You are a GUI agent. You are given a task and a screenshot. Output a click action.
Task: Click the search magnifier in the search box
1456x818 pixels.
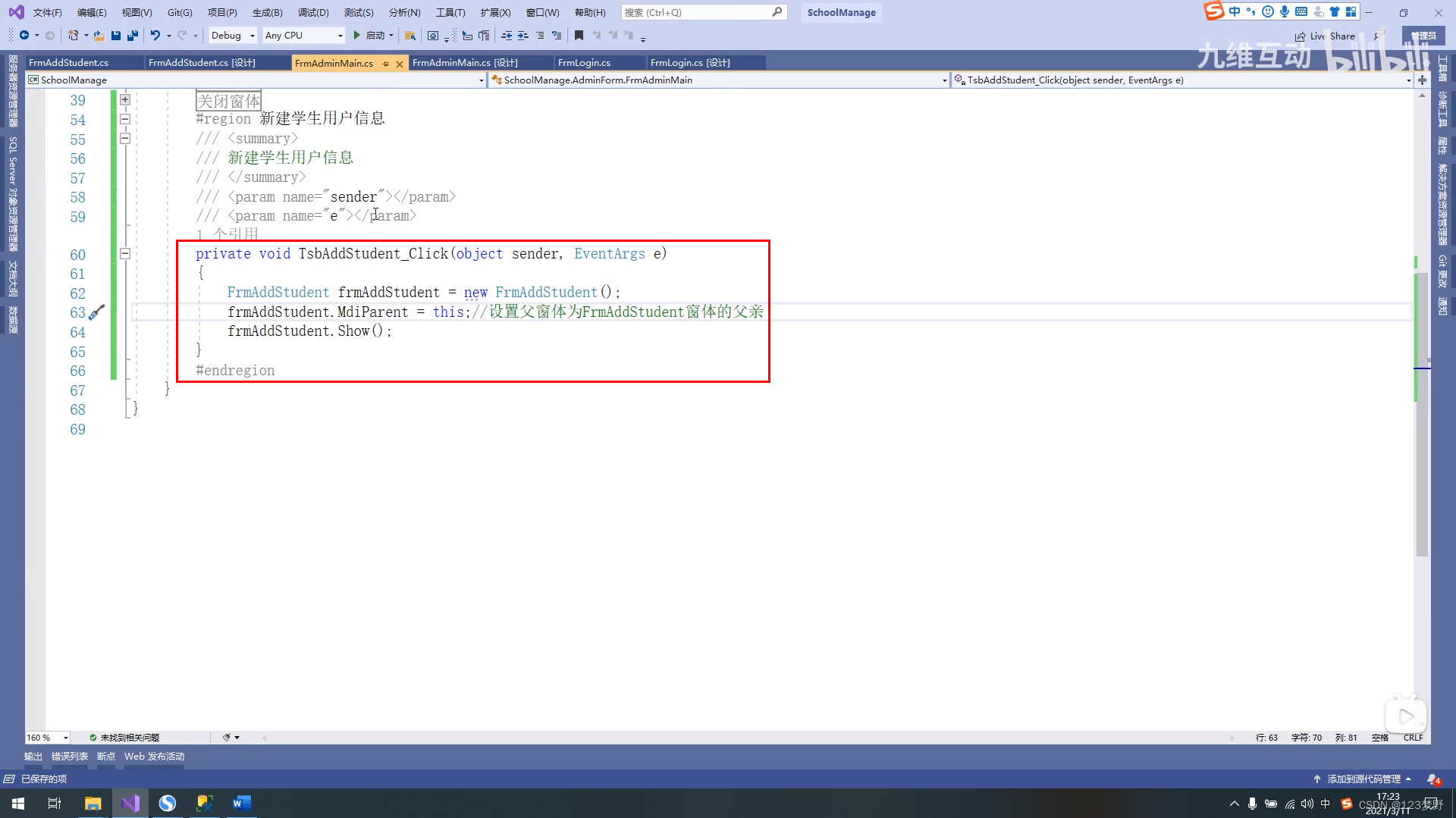777,12
